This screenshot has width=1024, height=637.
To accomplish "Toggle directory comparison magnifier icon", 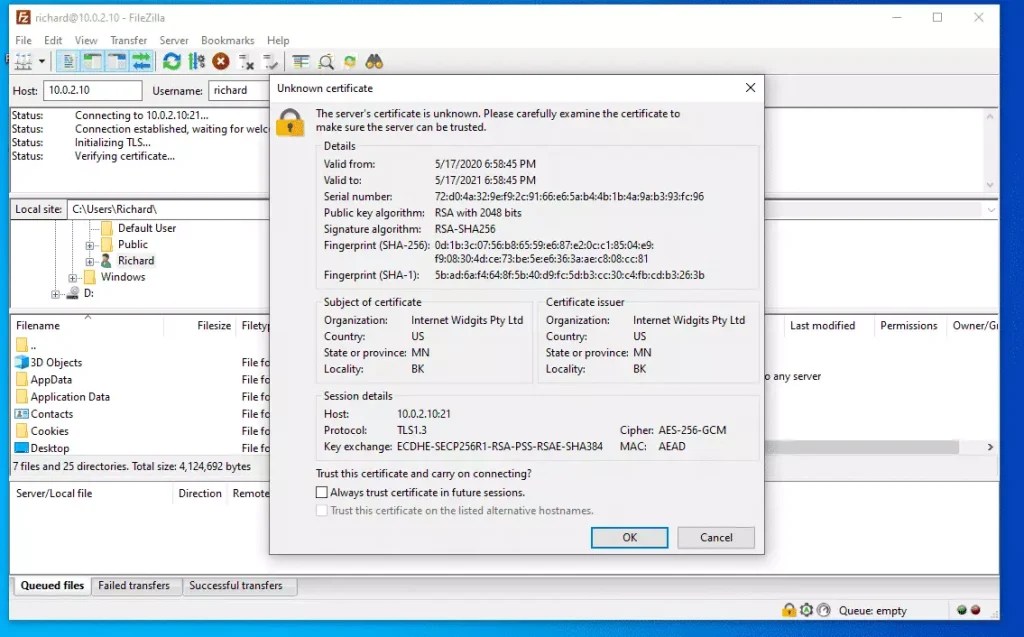I will [x=326, y=62].
